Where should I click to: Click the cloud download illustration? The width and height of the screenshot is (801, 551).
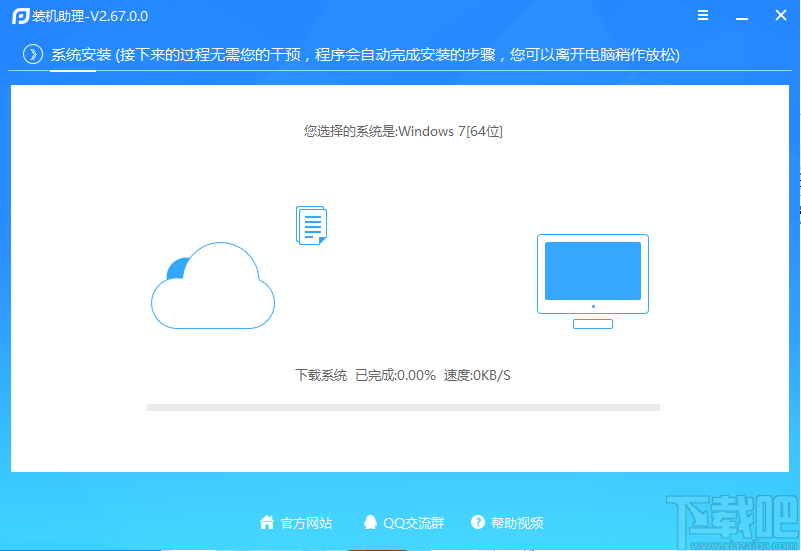point(213,285)
